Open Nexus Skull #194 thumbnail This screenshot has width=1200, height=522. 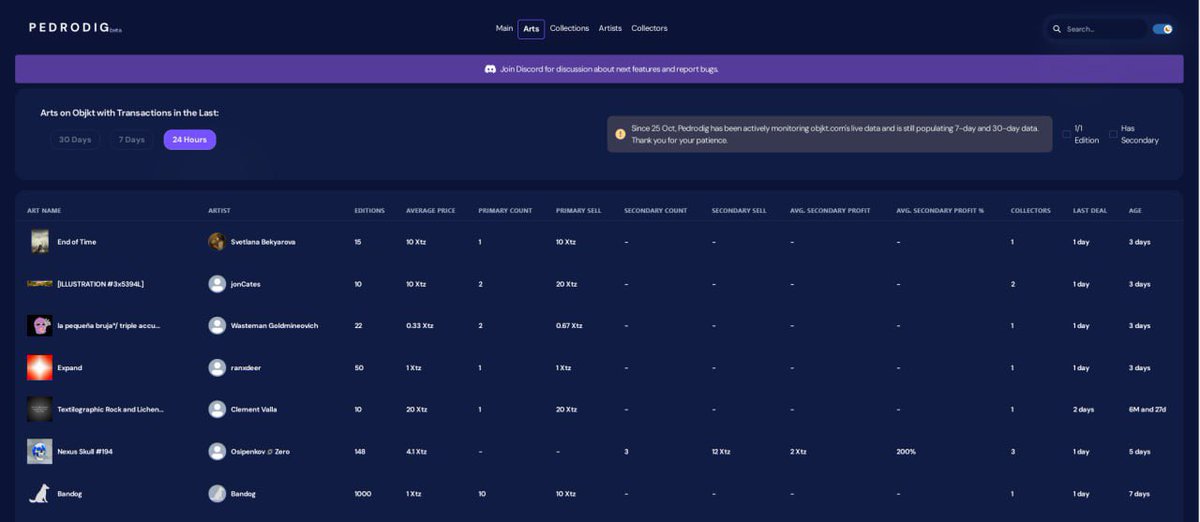[x=40, y=451]
